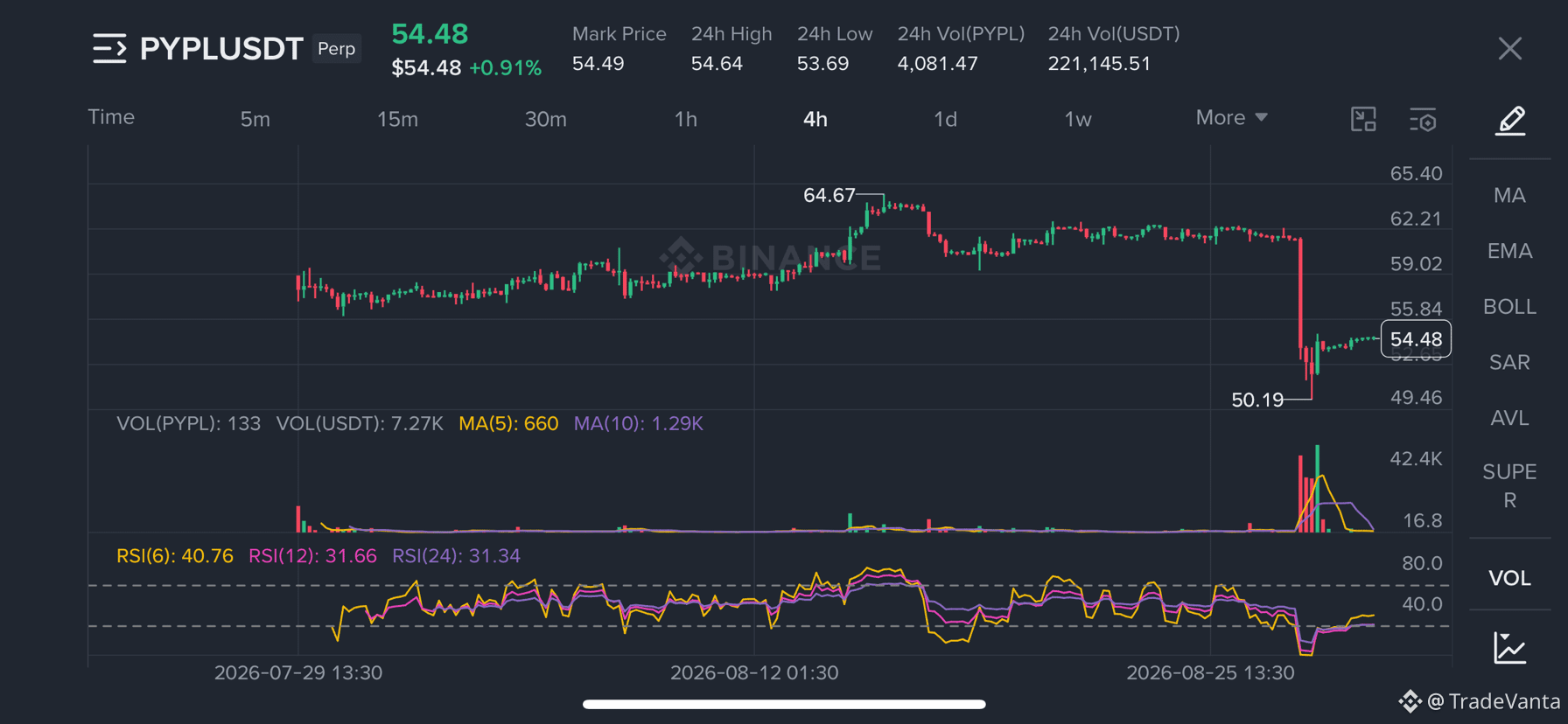Toggle the BOLL indicator
This screenshot has width=1568, height=724.
click(1510, 307)
